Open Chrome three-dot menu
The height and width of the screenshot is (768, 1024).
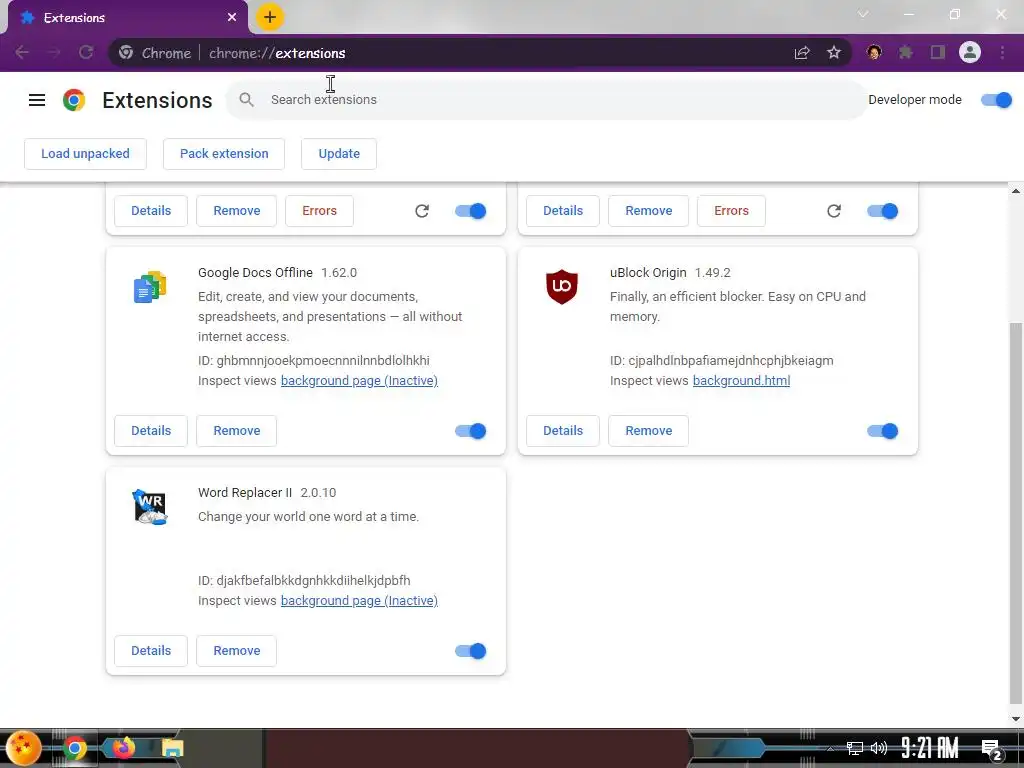[1002, 52]
